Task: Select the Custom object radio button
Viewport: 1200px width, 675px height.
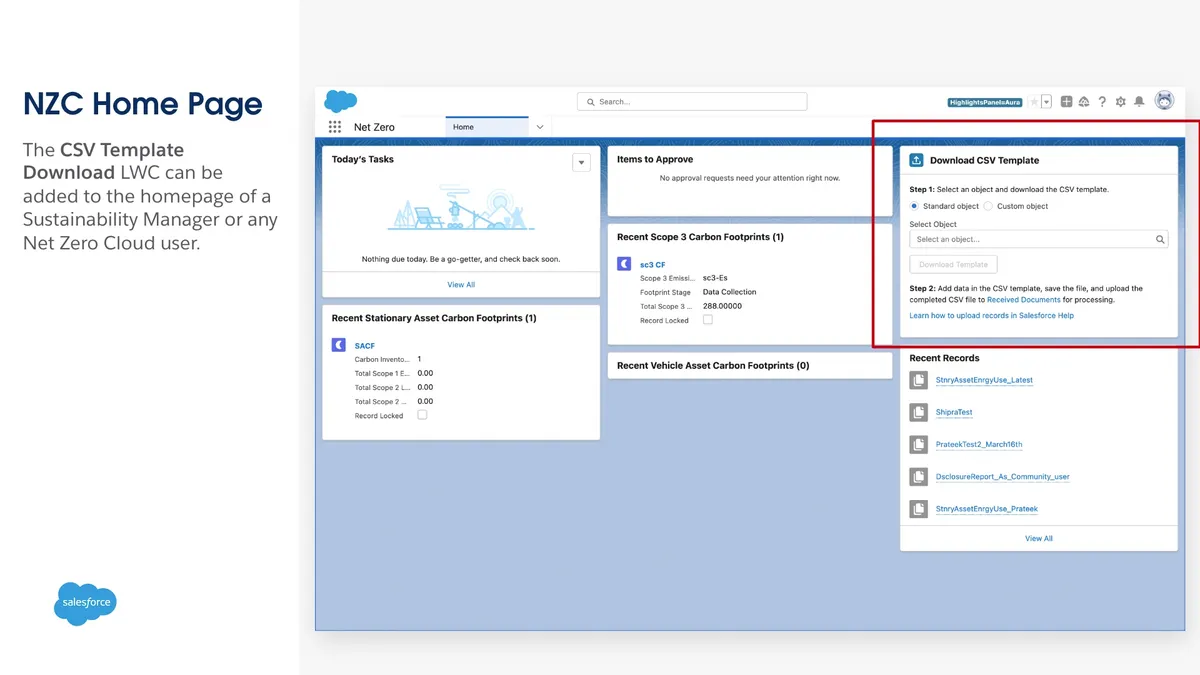Action: (x=988, y=206)
